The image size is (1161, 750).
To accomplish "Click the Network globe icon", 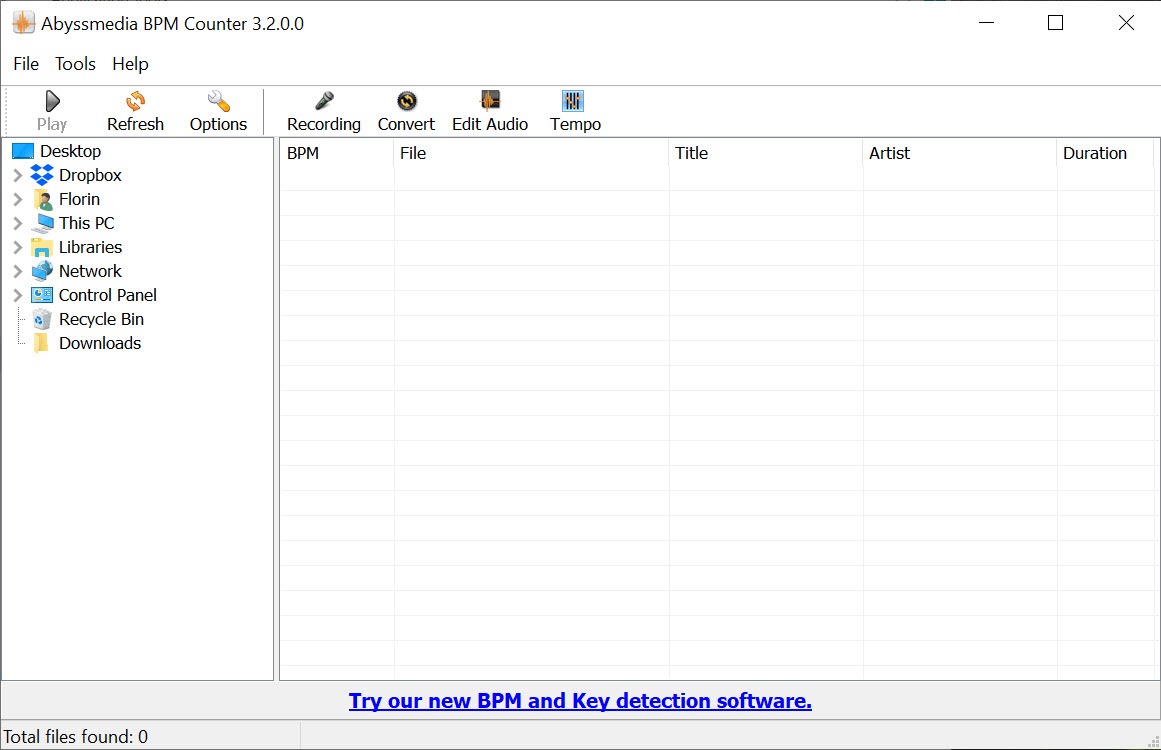I will [x=42, y=271].
